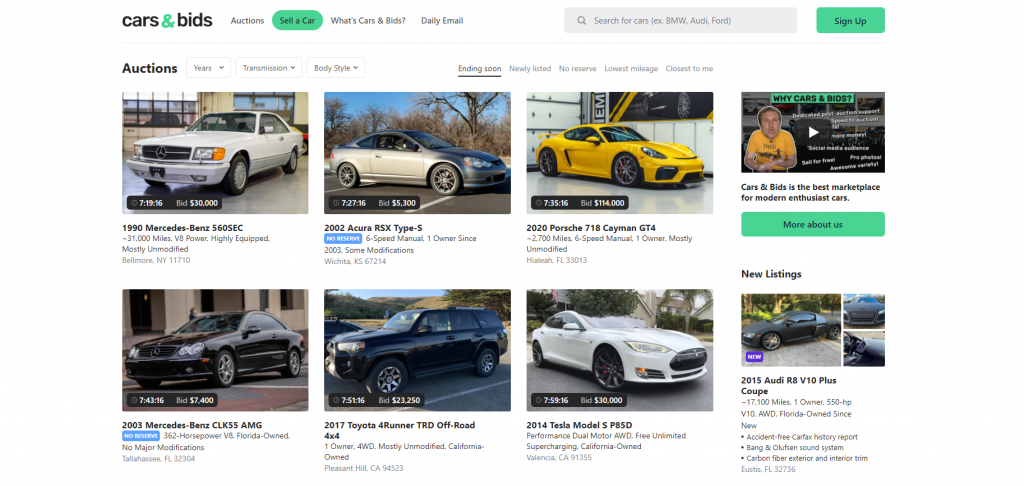The image size is (1024, 486).
Task: Click 2002 Acura RSX Type-S title
Action: click(x=374, y=228)
